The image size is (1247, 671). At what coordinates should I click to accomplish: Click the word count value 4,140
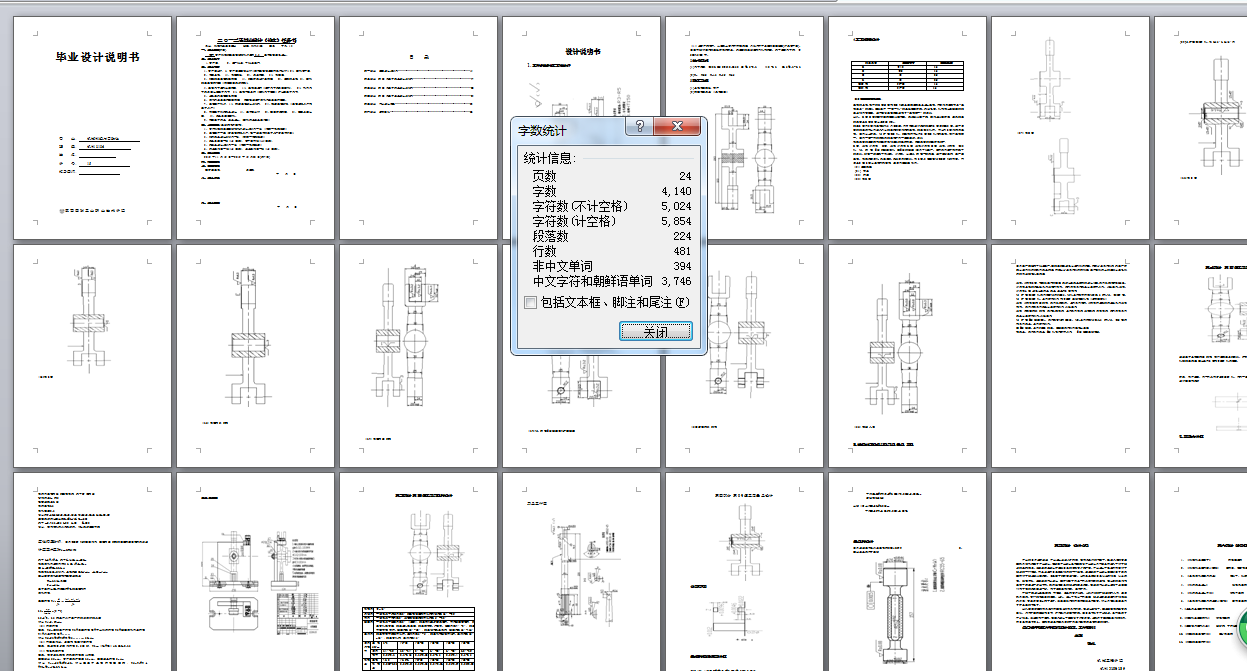pos(676,191)
